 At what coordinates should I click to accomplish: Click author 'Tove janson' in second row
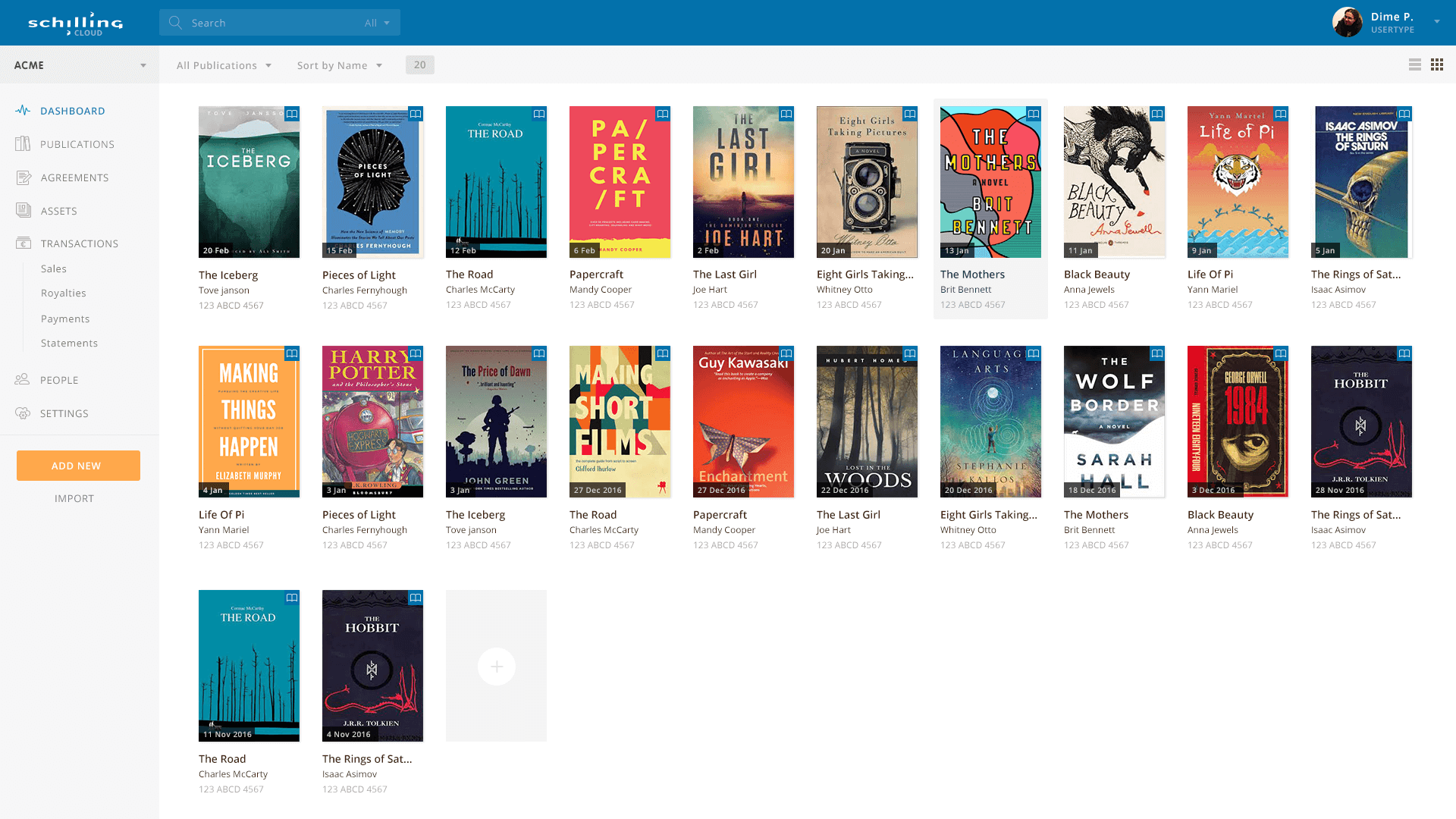pyautogui.click(x=471, y=530)
